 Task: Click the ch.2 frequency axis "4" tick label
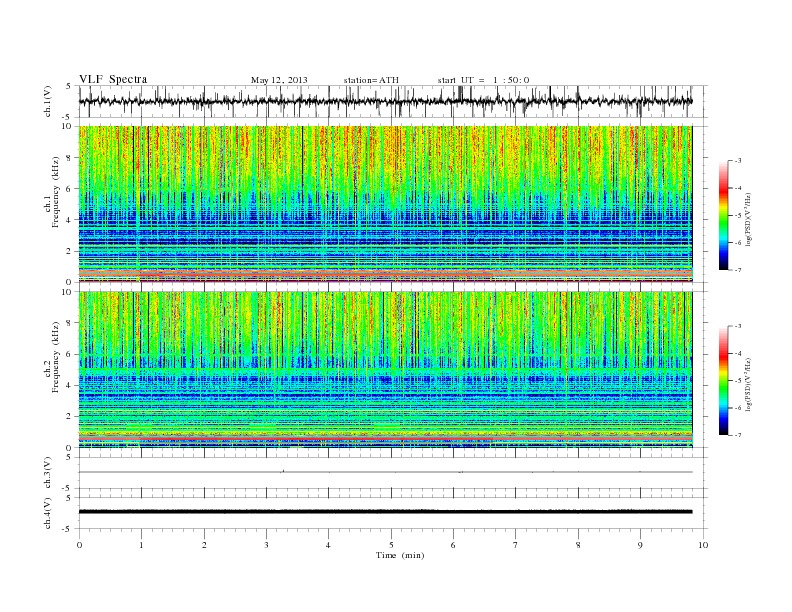(70, 386)
